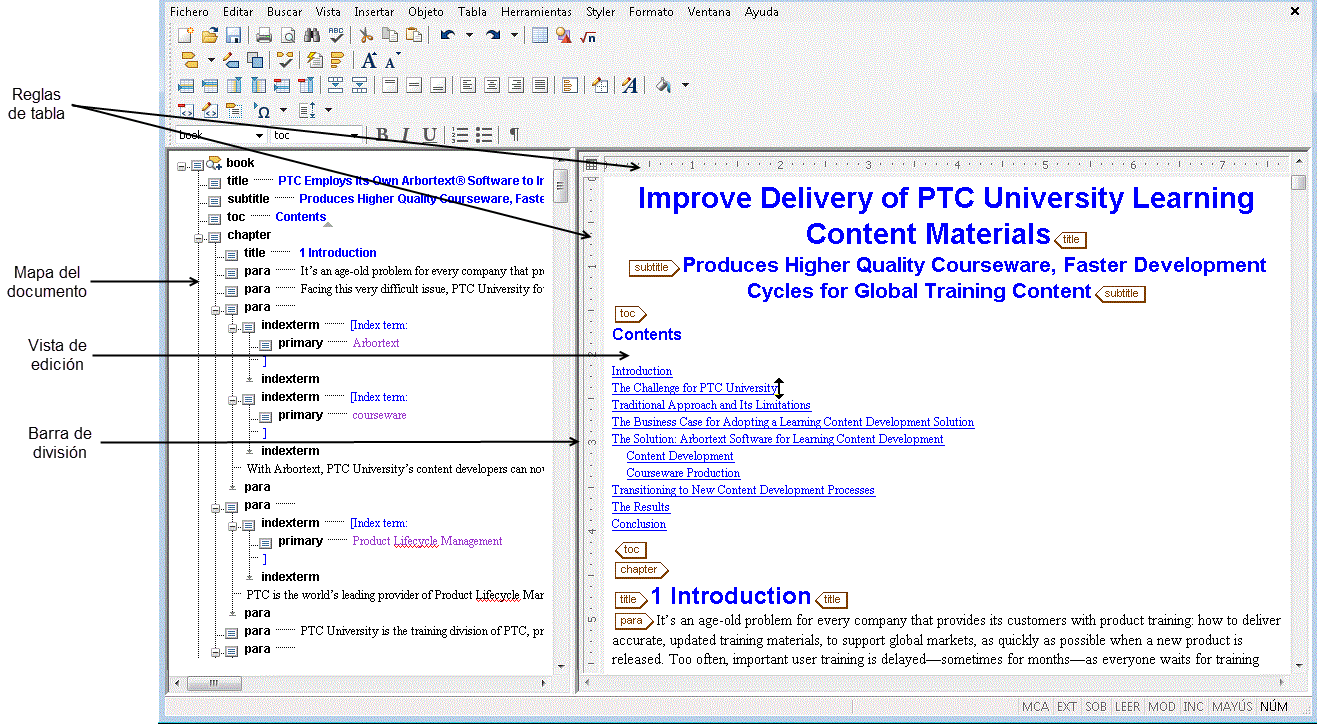Toggle underline formatting with the U button
This screenshot has height=724, width=1317.
[429, 135]
